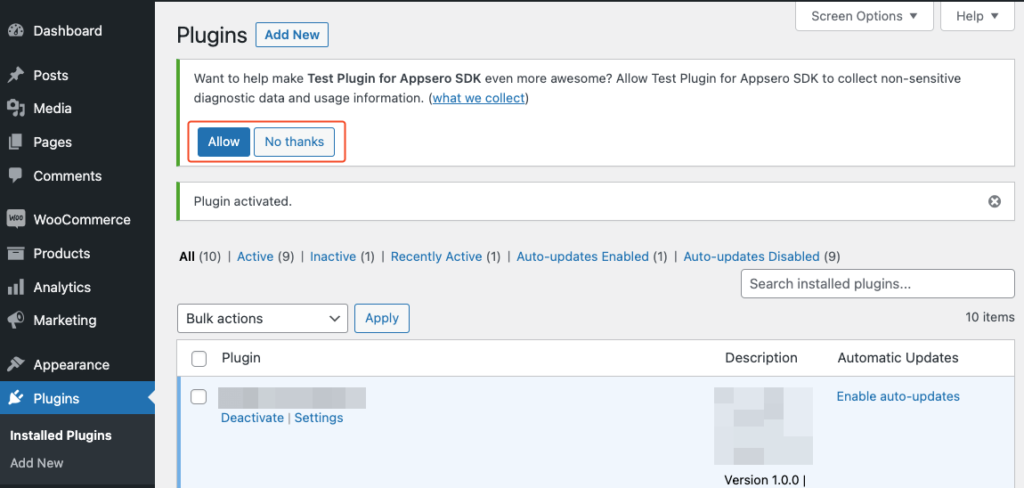The width and height of the screenshot is (1024, 488).
Task: Click the WooCommerce logo icon
Action: pos(16,220)
